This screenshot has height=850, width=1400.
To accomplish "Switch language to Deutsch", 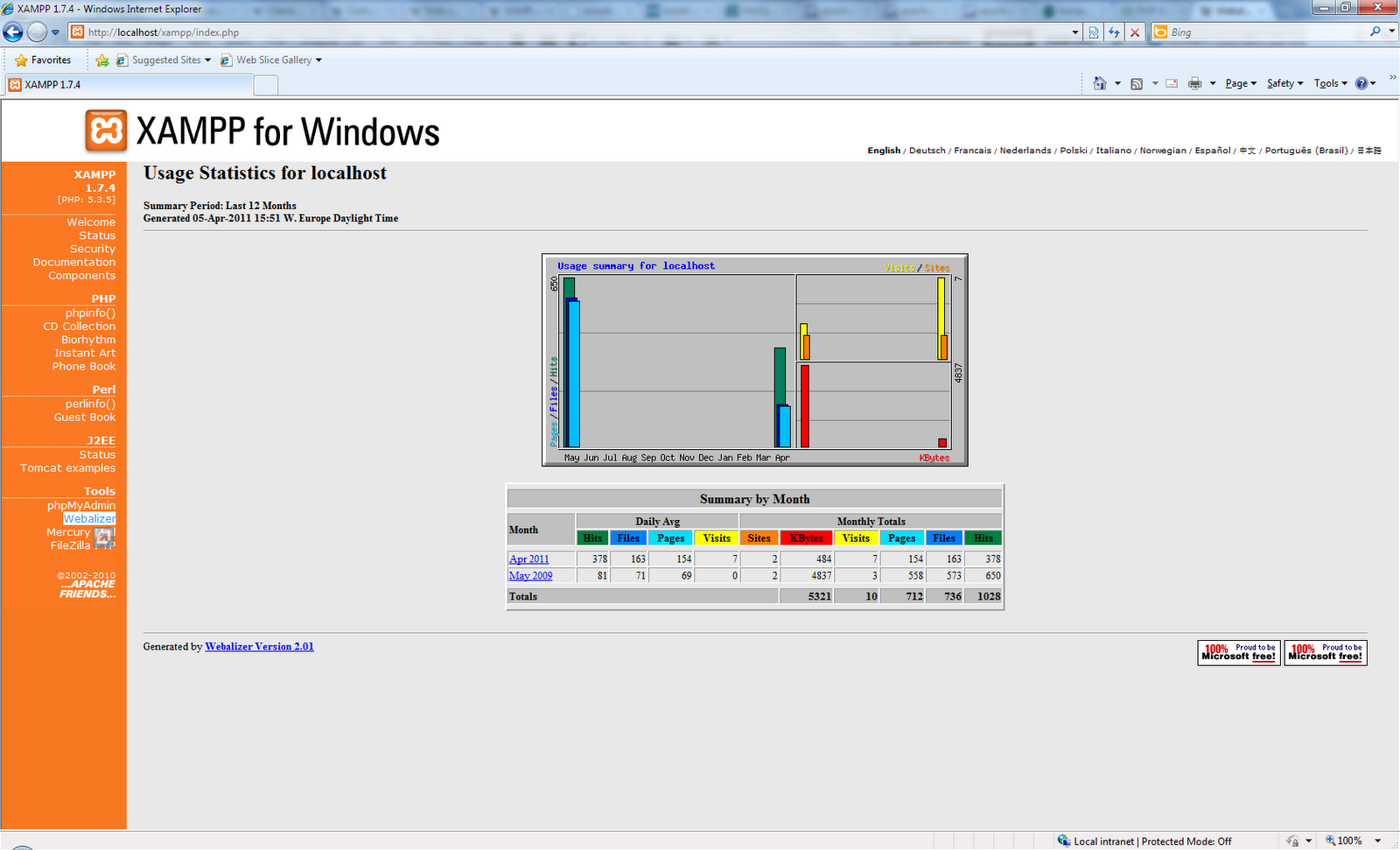I will click(x=927, y=151).
